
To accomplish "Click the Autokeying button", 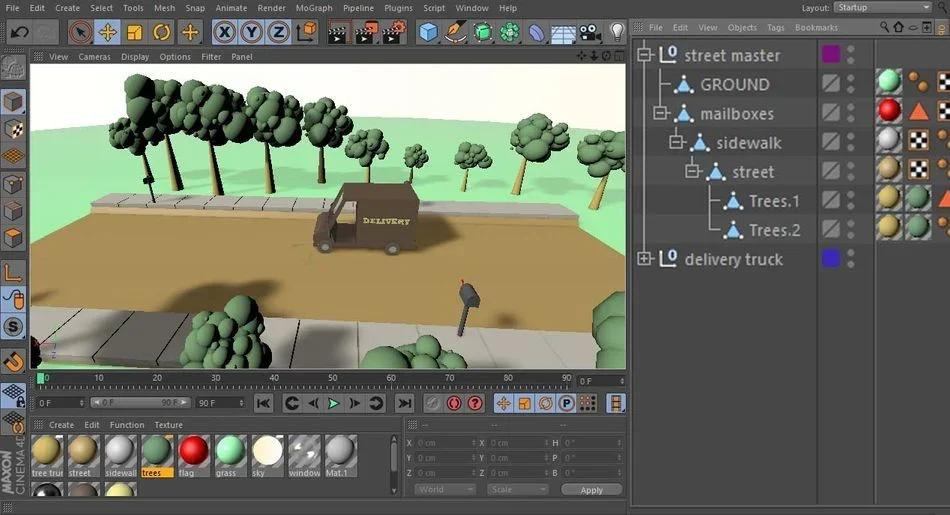I will (454, 403).
